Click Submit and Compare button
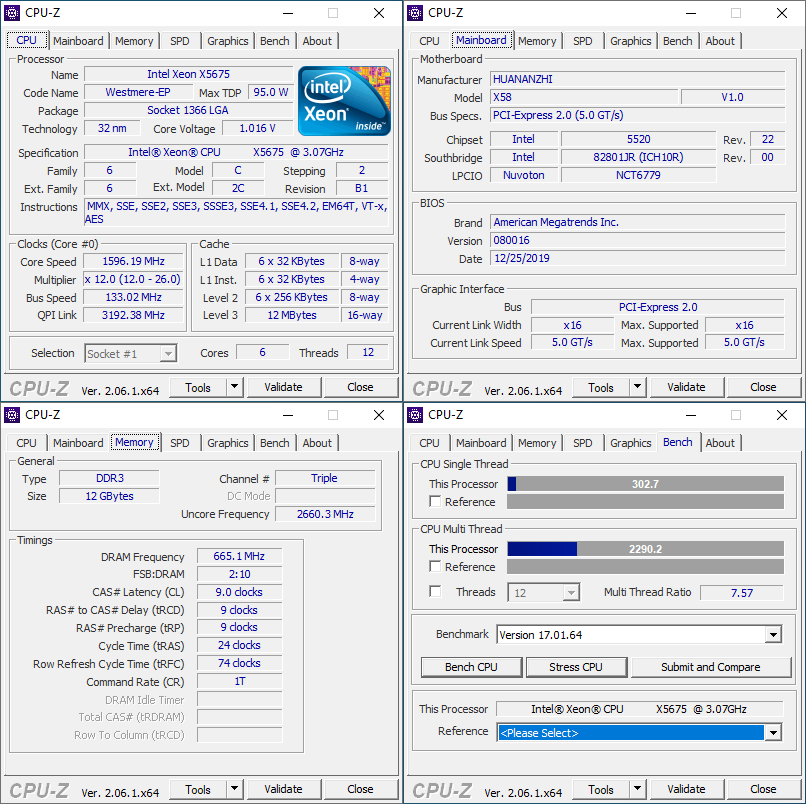The width and height of the screenshot is (806, 804). pos(710,667)
